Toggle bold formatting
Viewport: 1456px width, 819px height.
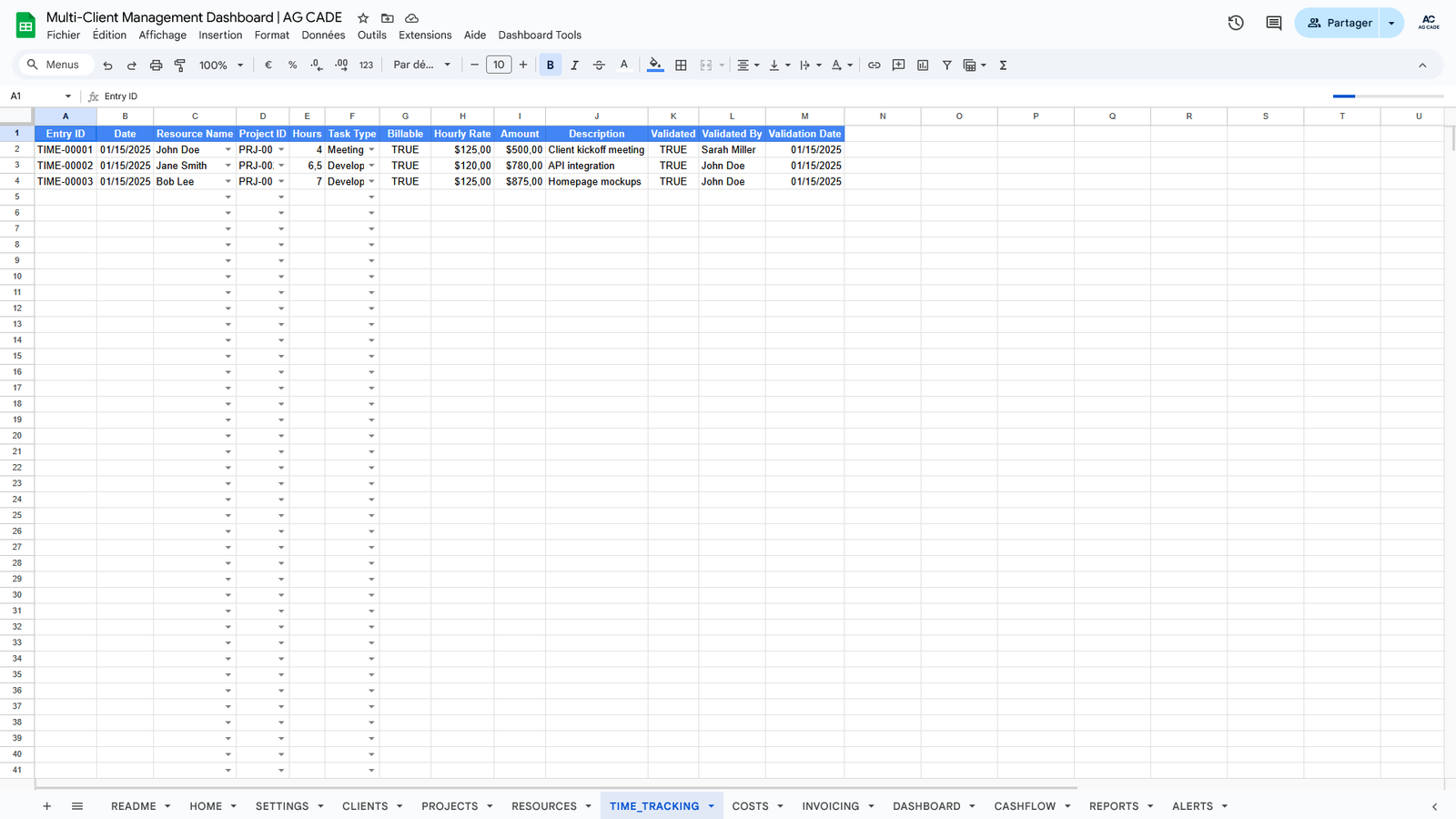(550, 66)
